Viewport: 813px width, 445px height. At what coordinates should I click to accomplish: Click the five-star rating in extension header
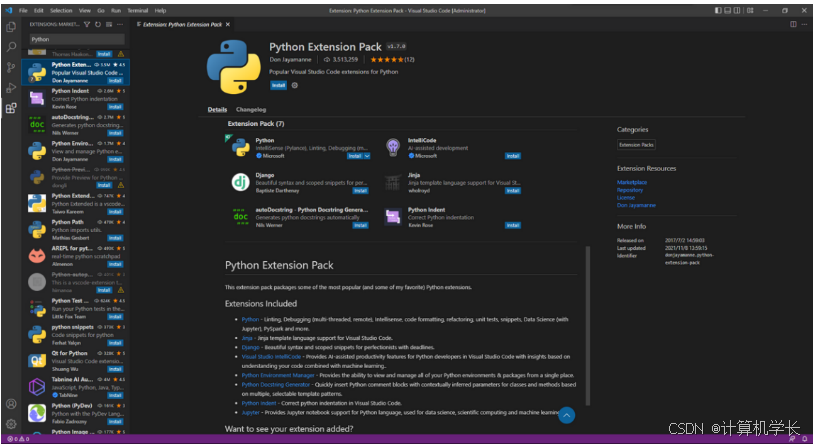pyautogui.click(x=386, y=60)
